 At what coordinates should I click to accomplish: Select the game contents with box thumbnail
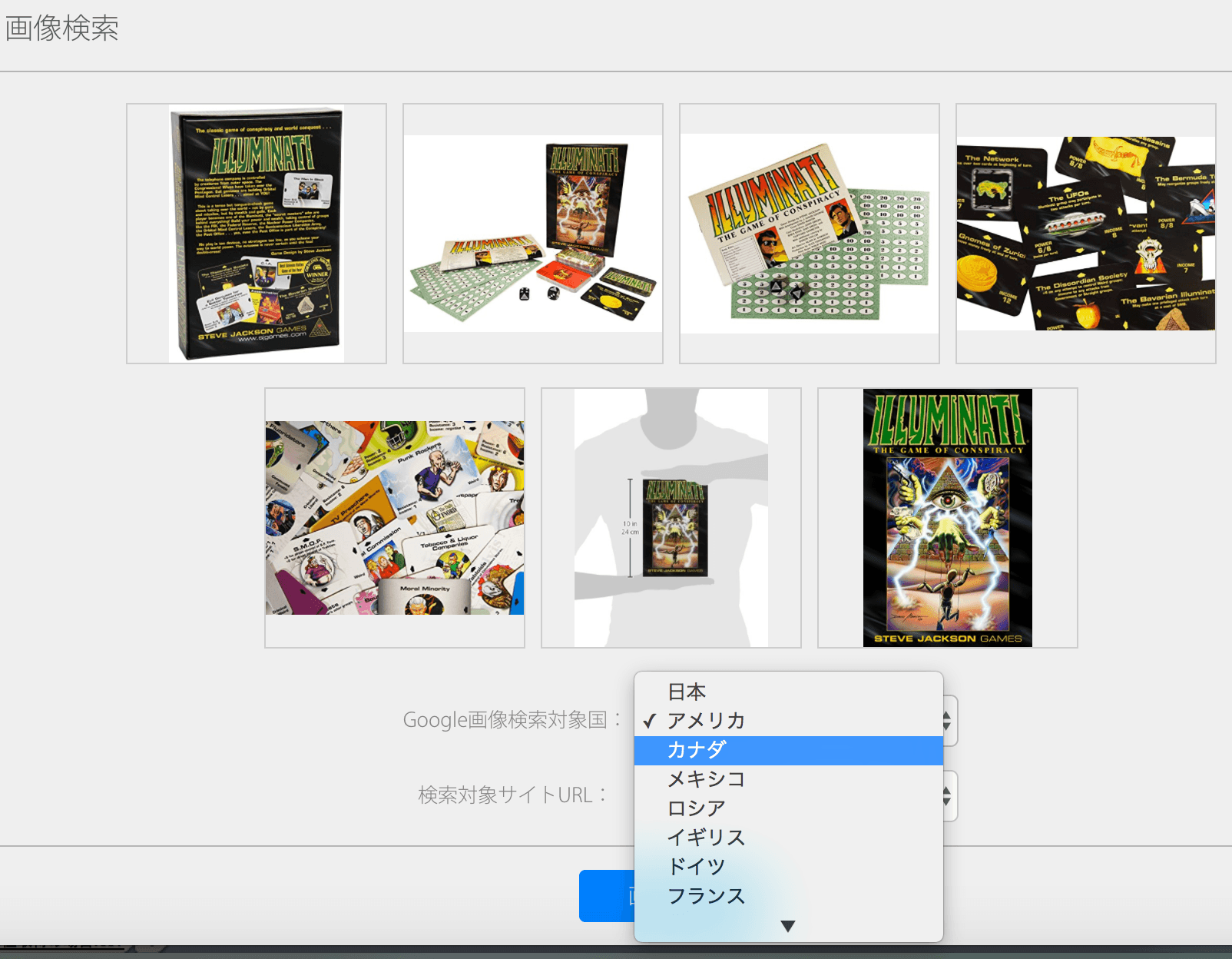coord(533,234)
